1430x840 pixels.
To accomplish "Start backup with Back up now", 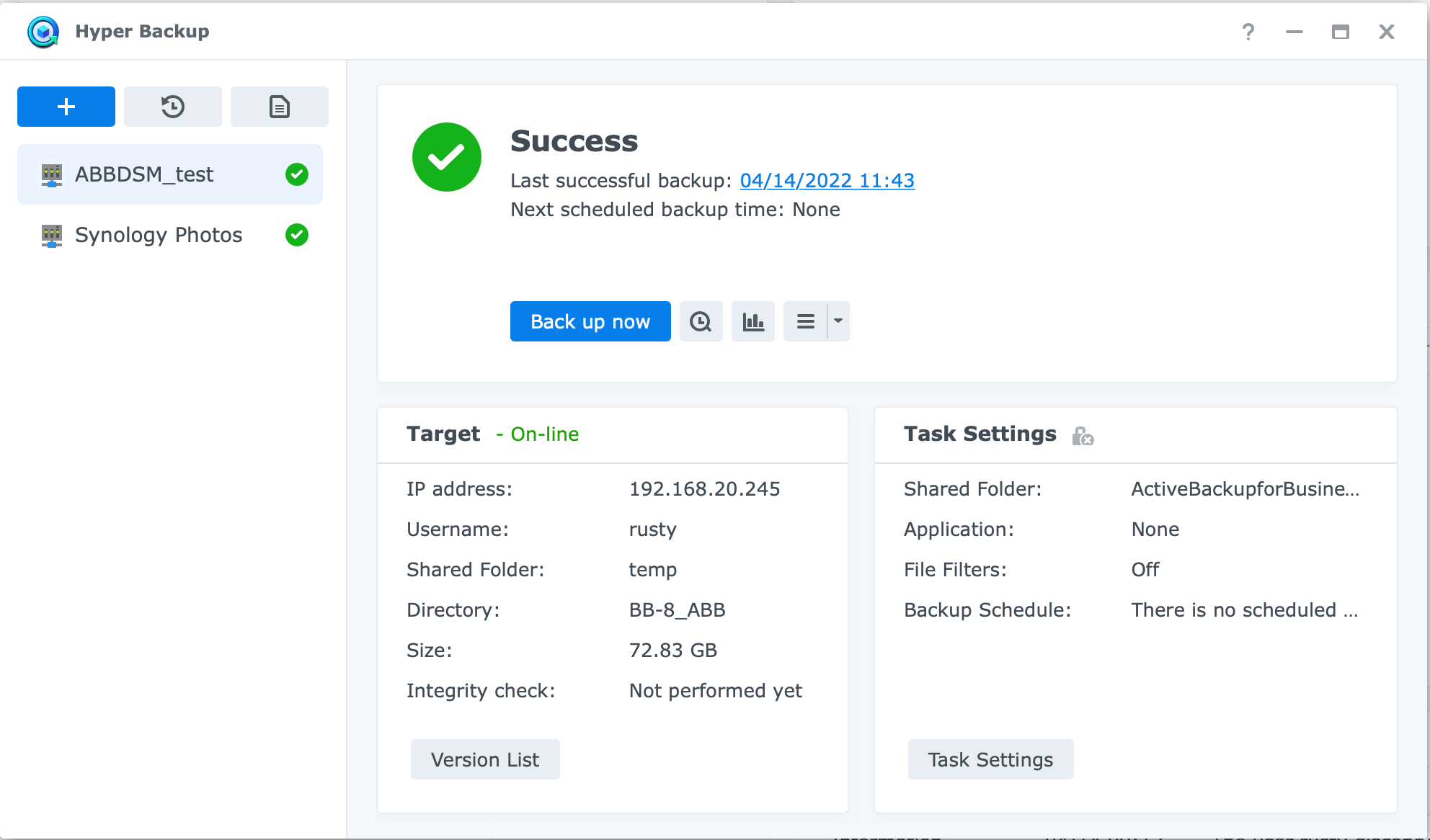I will (x=590, y=321).
